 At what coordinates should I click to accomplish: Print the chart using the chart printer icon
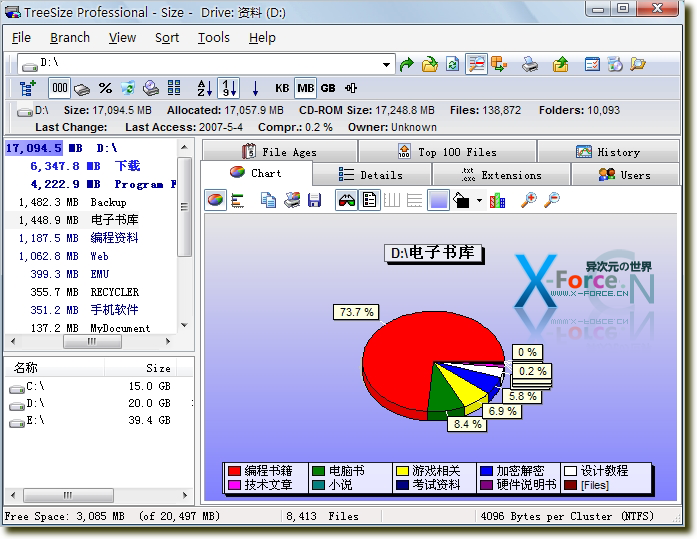(292, 200)
